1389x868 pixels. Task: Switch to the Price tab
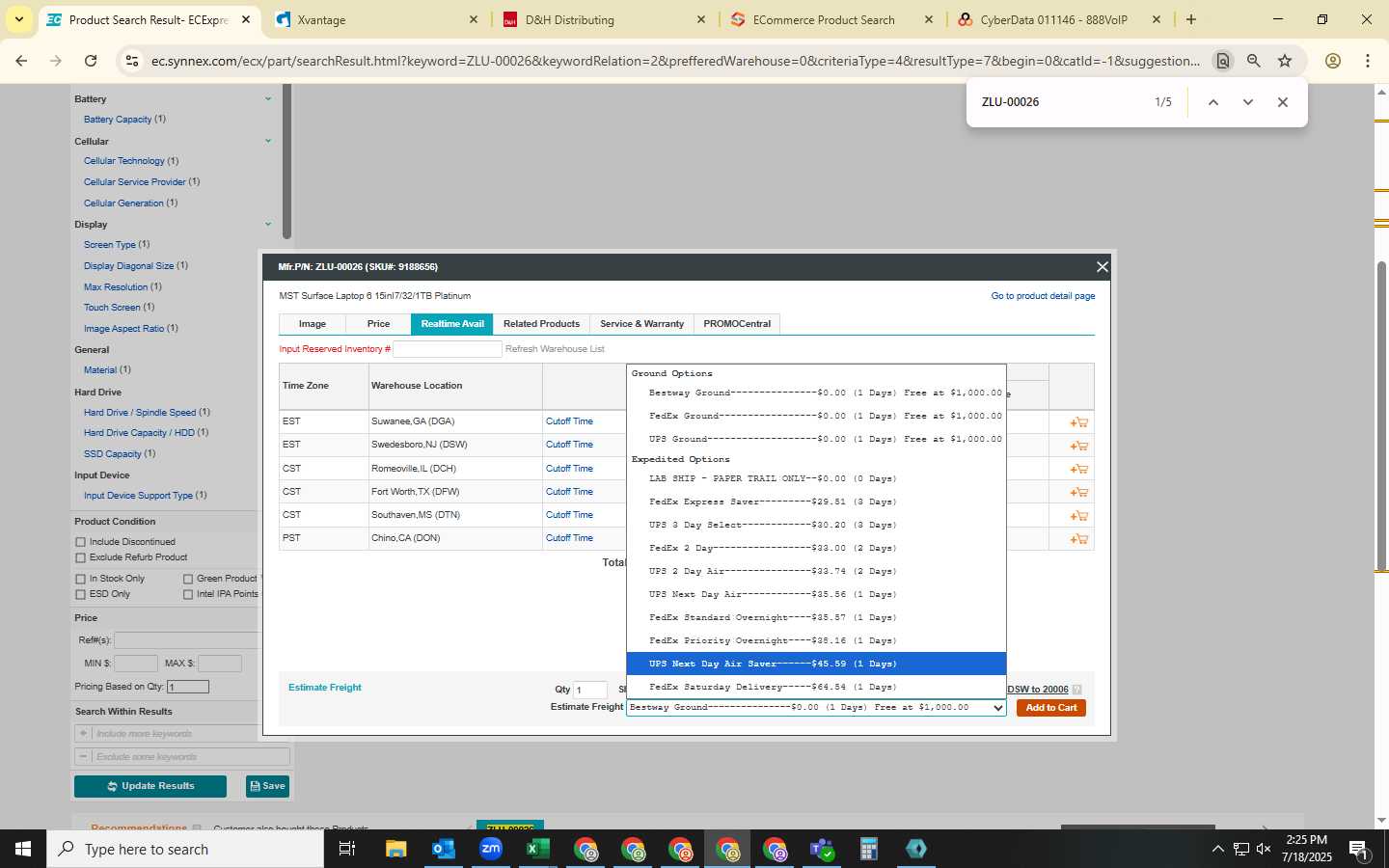[378, 324]
